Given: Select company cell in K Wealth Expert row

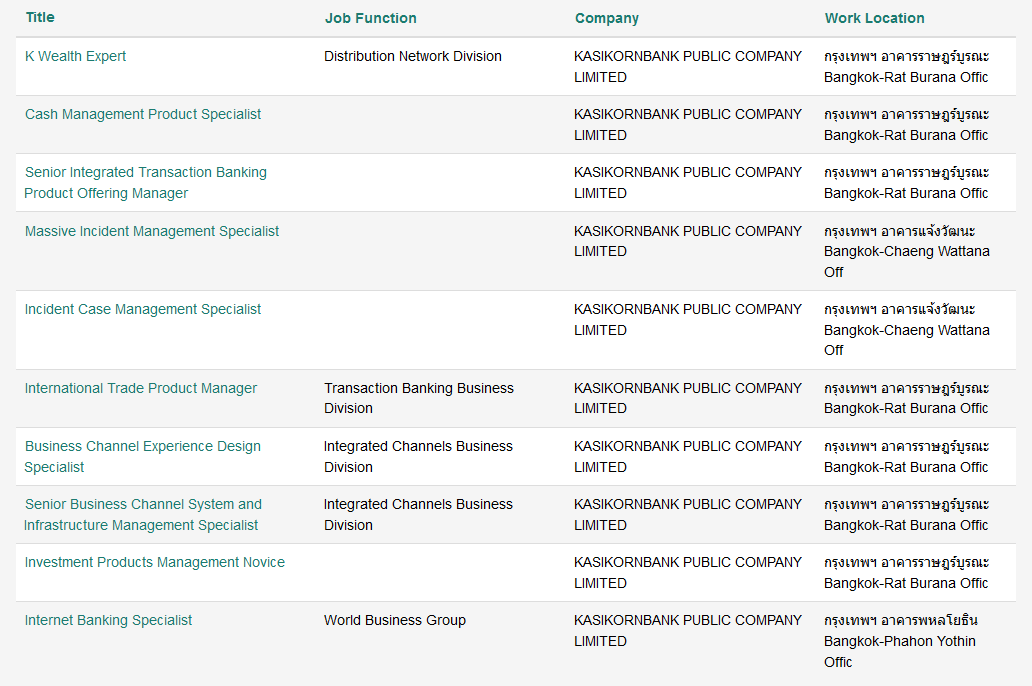Looking at the screenshot, I should click(x=688, y=67).
